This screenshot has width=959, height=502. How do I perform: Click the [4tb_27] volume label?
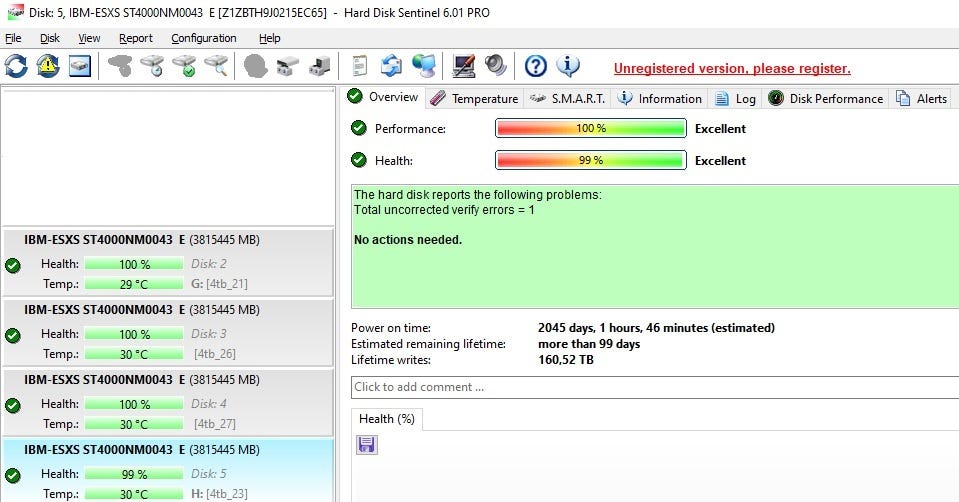tap(215, 423)
